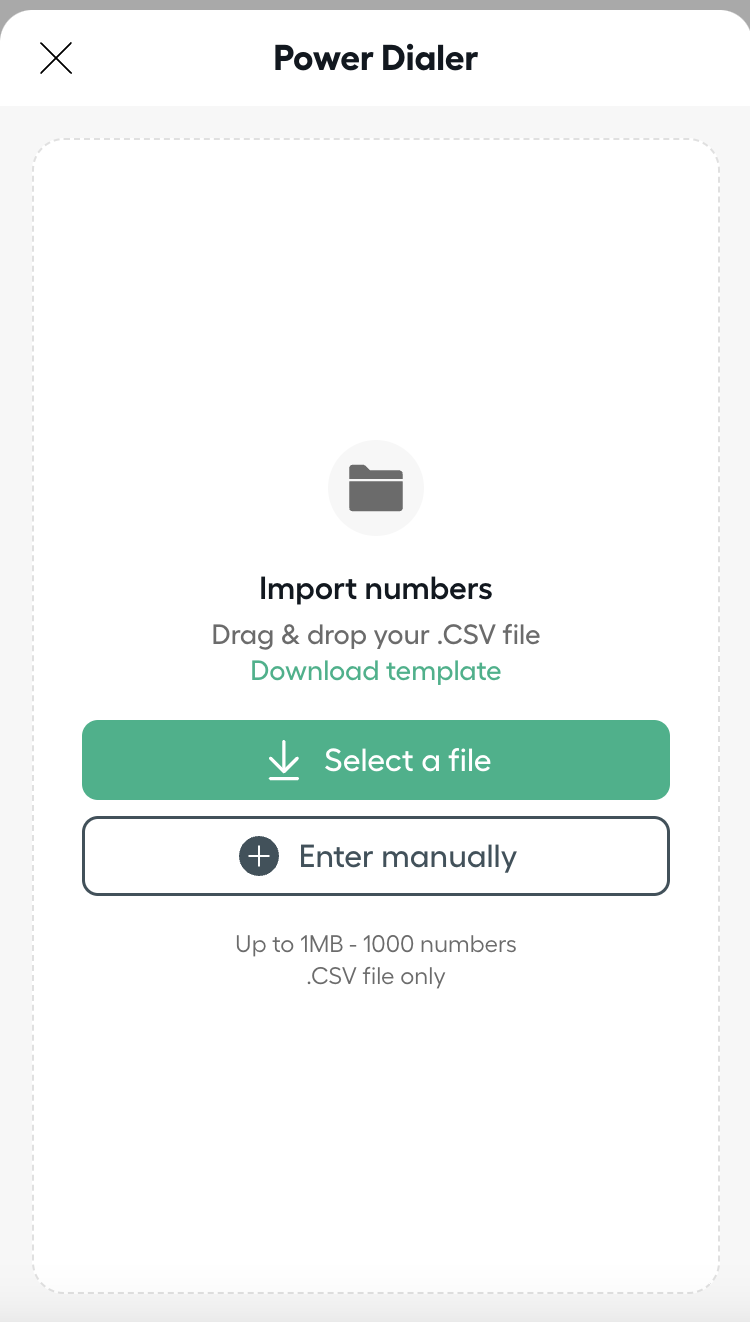The height and width of the screenshot is (1322, 750).
Task: Tap the circular folder badge above Import numbers
Action: (x=376, y=488)
